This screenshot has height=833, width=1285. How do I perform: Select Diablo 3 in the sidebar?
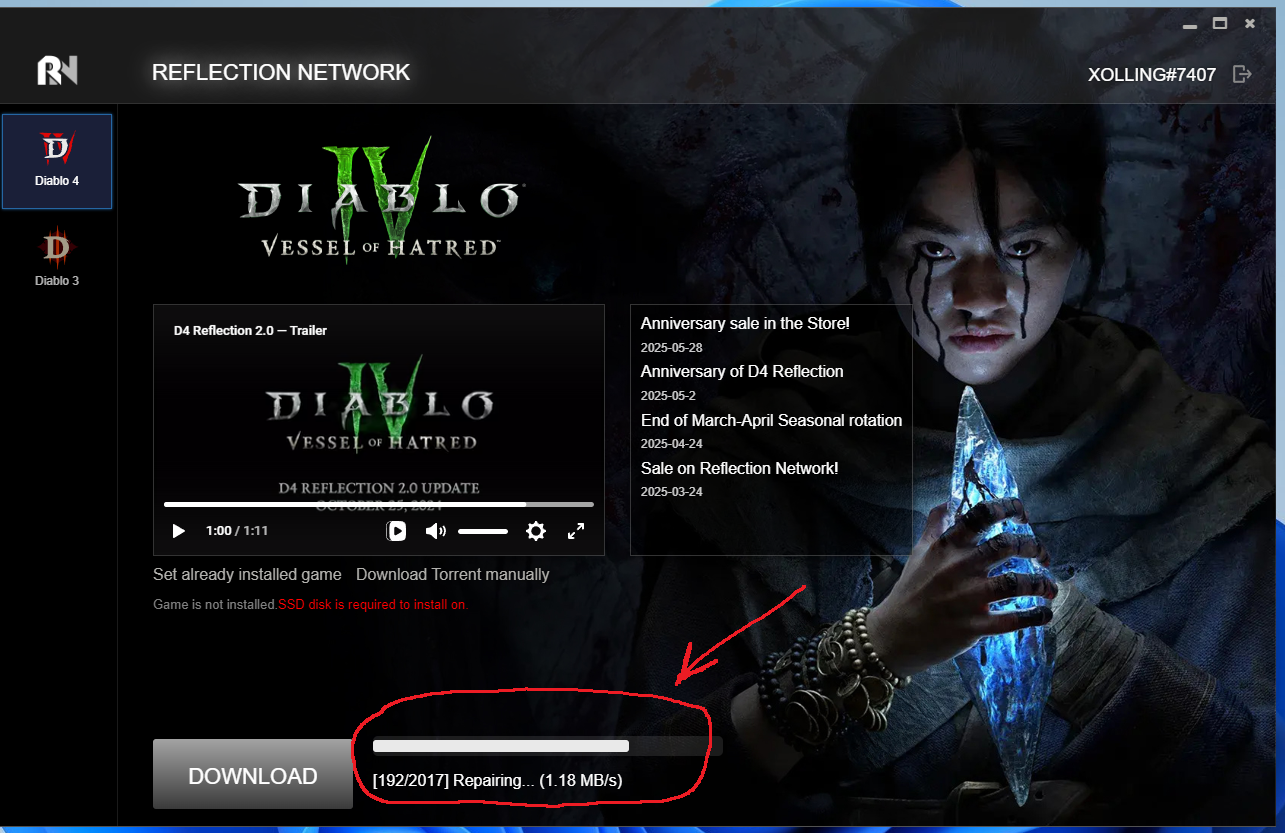tap(57, 257)
